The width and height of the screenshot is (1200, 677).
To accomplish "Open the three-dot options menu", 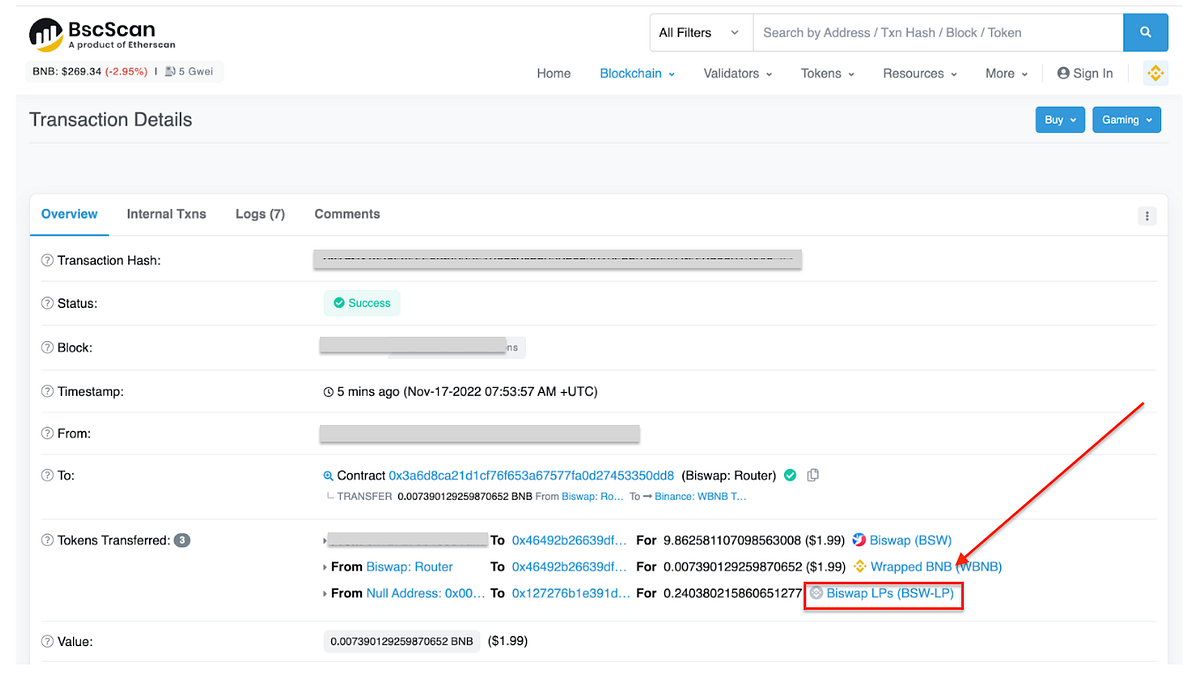I will coord(1147,216).
